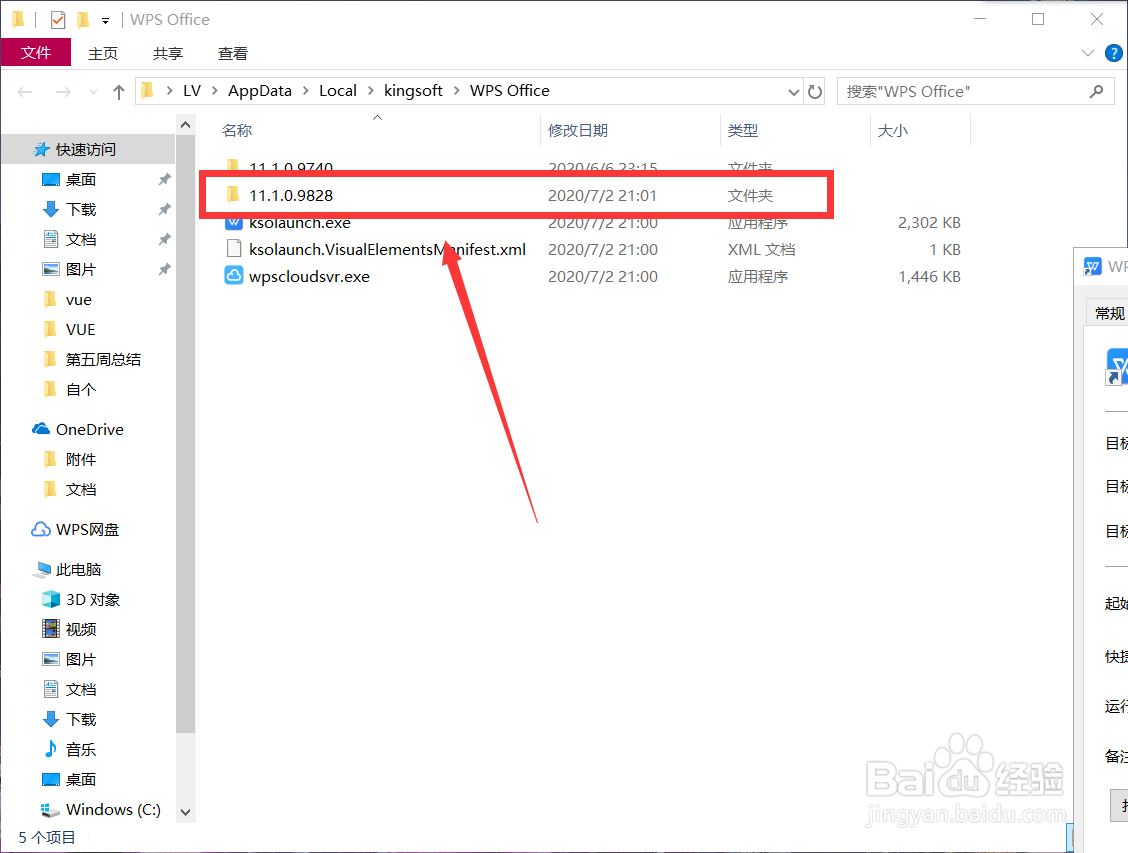Click AppData in the address path
Screen dimensions: 1128x853
tap(260, 91)
